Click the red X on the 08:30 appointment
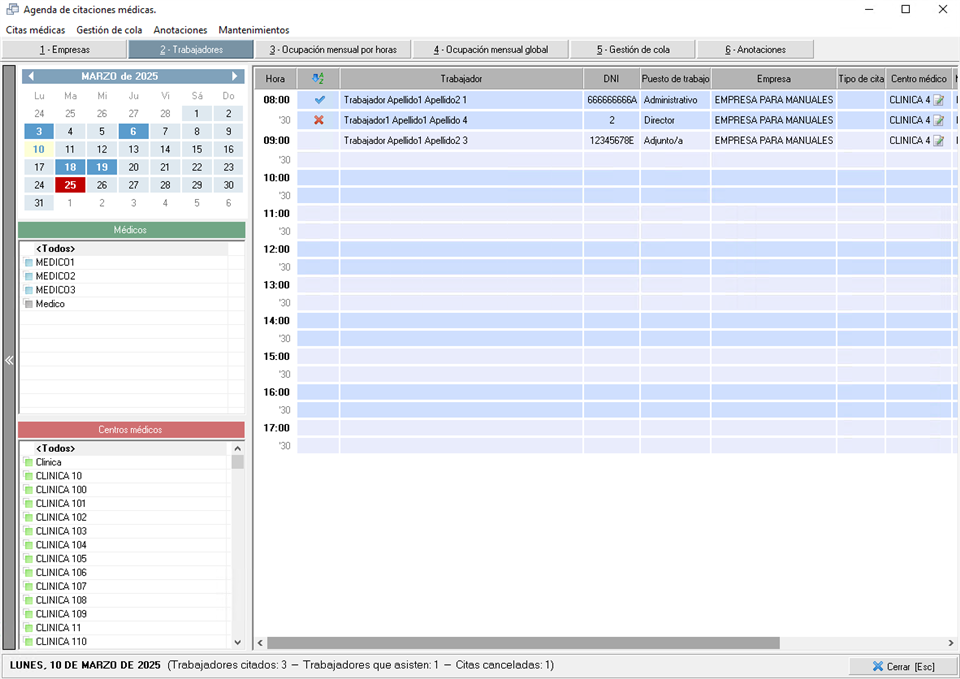Image resolution: width=960 pixels, height=679 pixels. pos(319,120)
